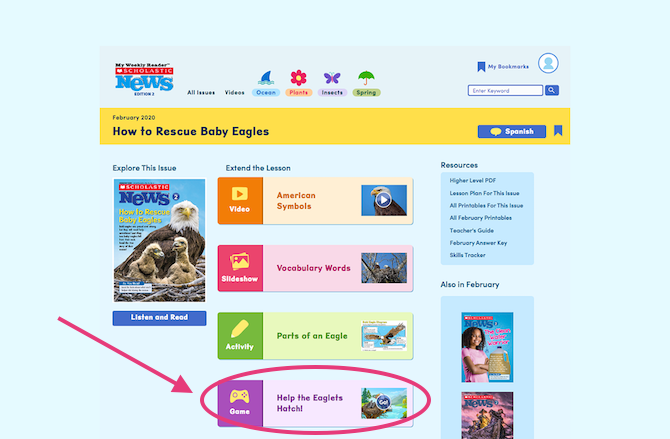
Task: Open the Vocabulary Words slideshow card
Action: [x=315, y=268]
